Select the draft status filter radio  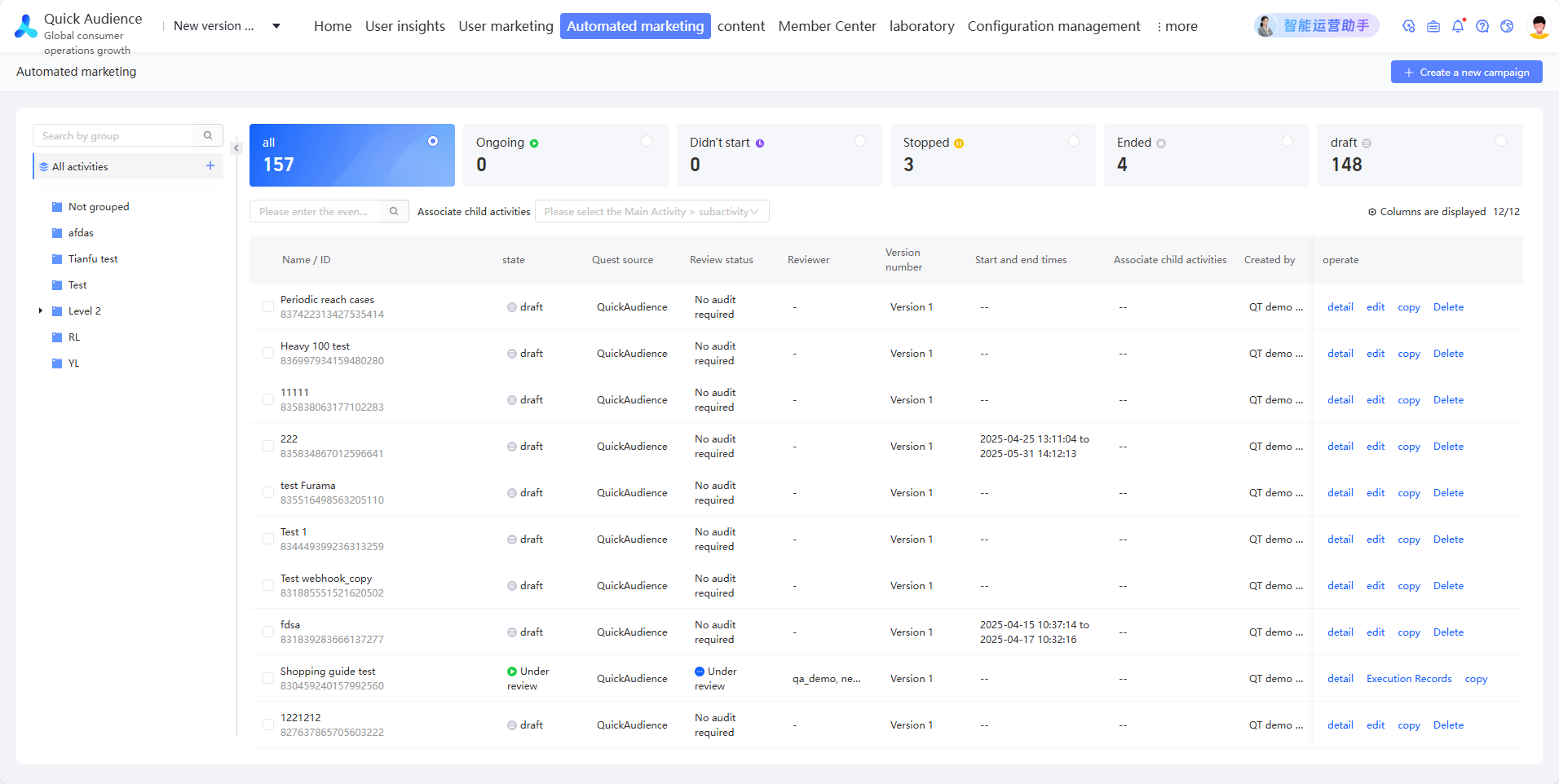coord(1501,141)
